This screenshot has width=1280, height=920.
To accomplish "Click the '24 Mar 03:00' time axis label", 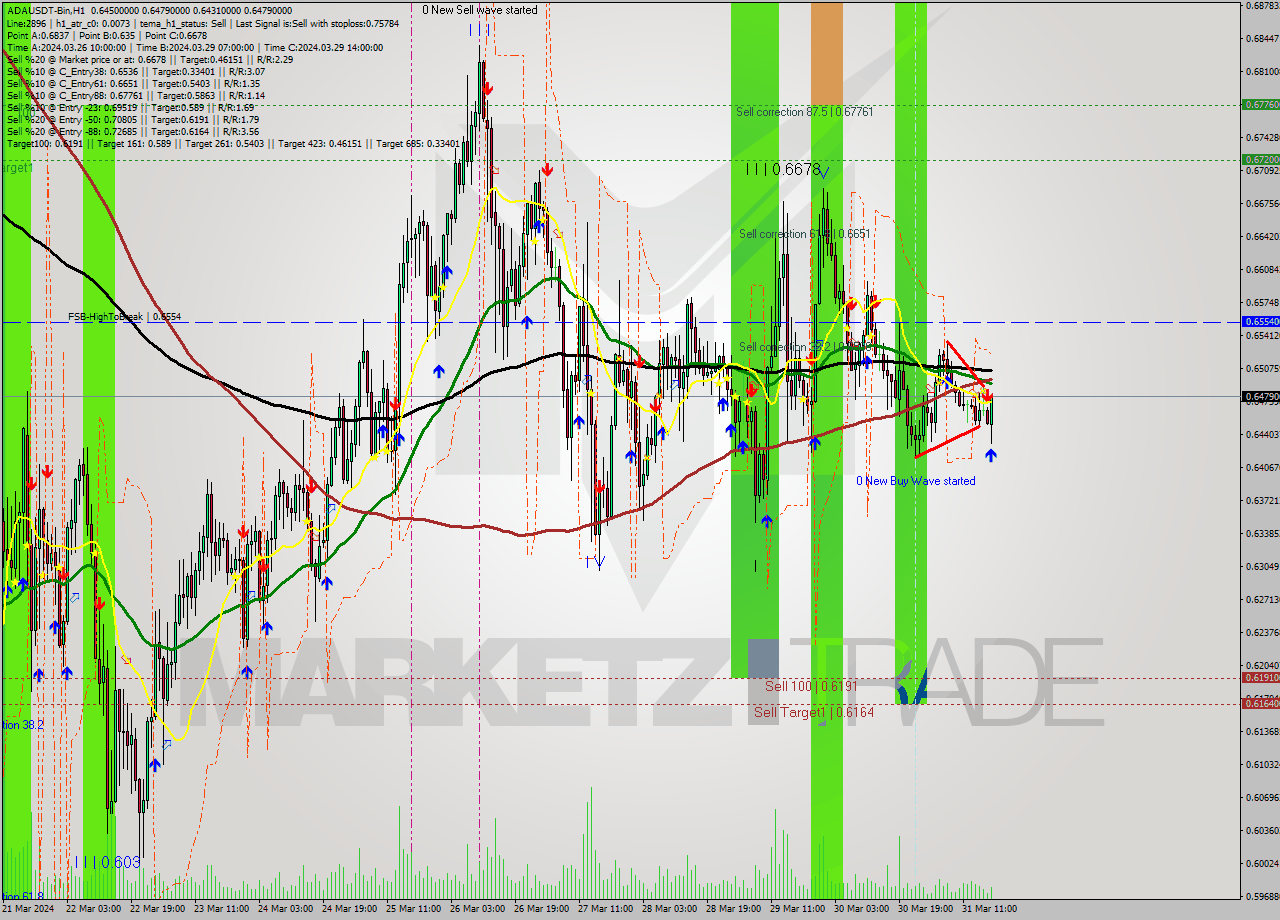I will [x=284, y=908].
